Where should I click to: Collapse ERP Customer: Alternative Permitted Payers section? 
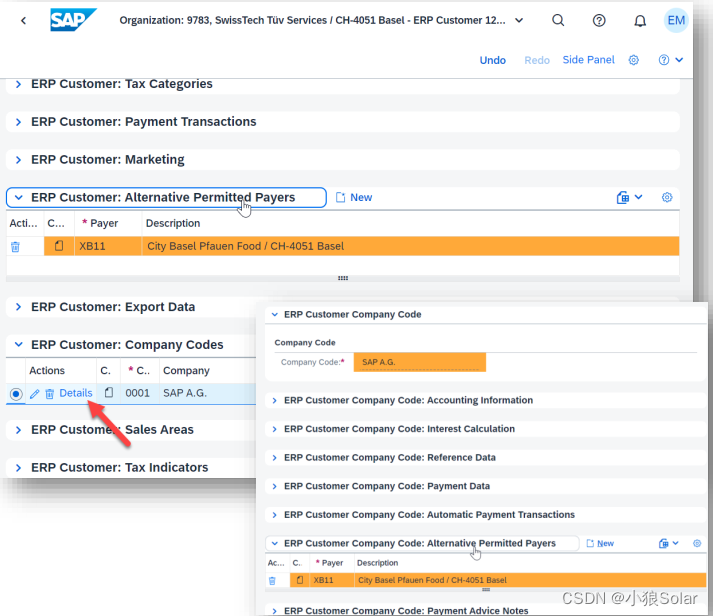click(18, 198)
